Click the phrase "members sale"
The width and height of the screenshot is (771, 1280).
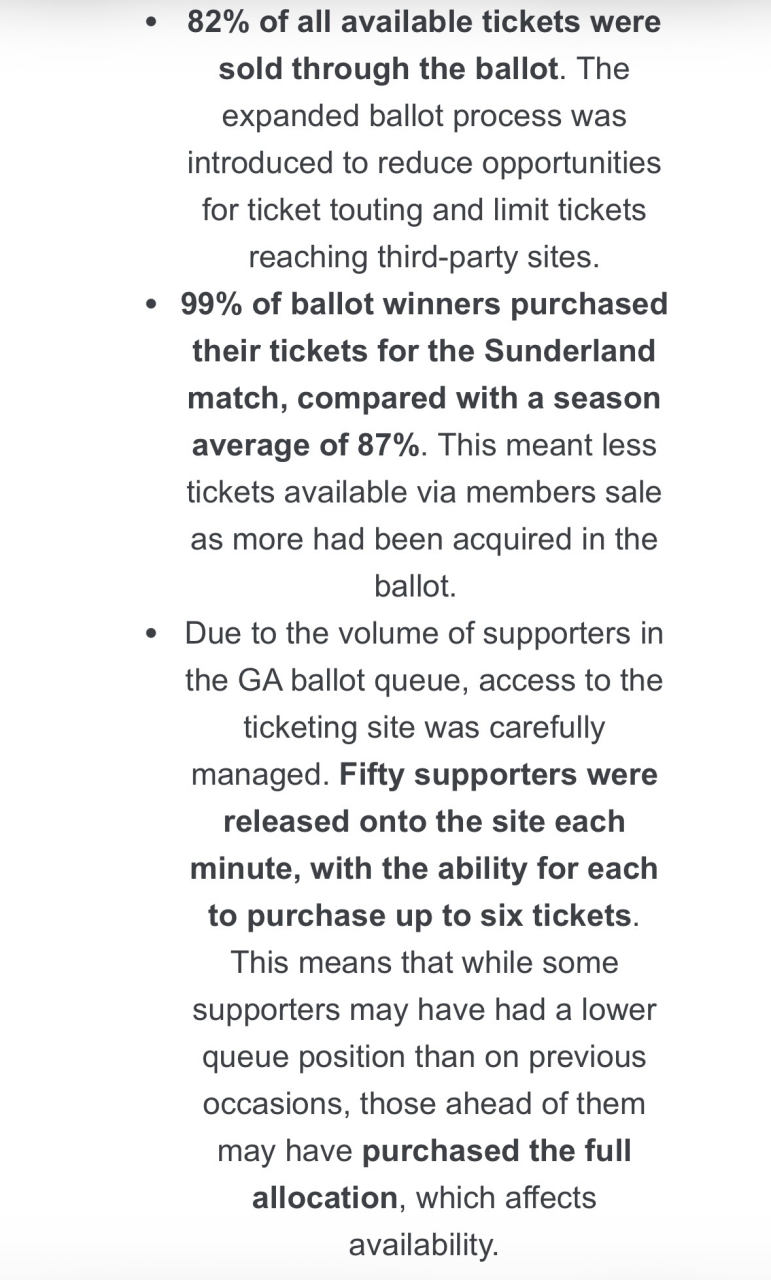click(564, 492)
